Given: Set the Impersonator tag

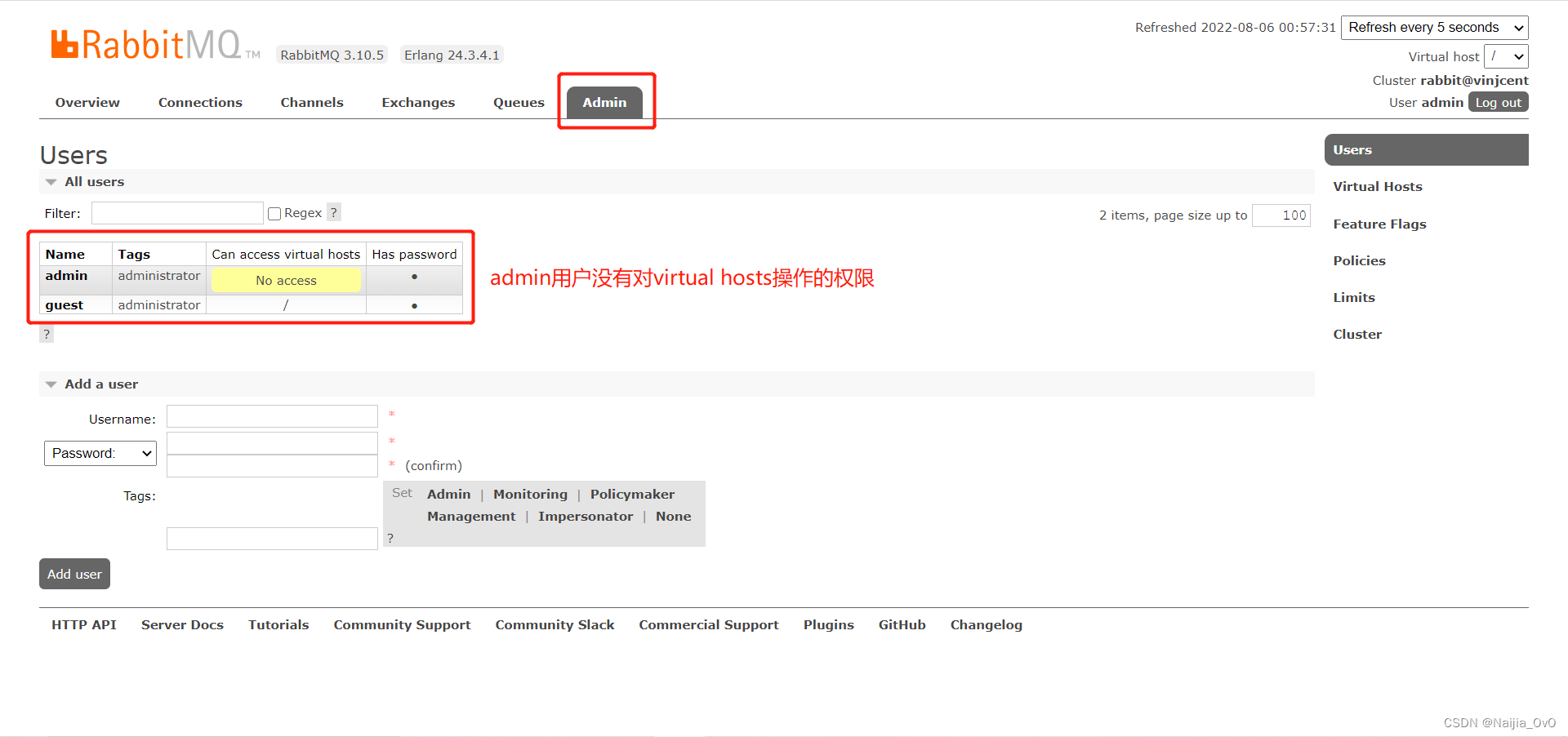Looking at the screenshot, I should click(x=586, y=517).
